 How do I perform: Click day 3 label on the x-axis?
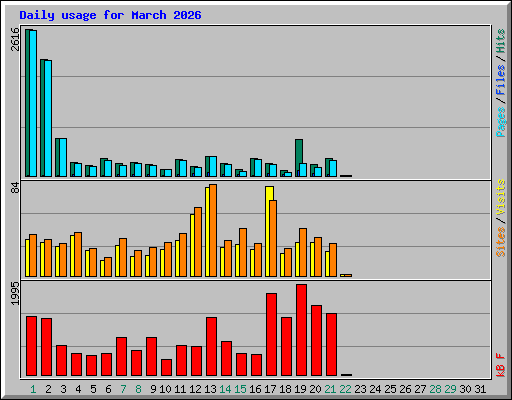pos(63,389)
